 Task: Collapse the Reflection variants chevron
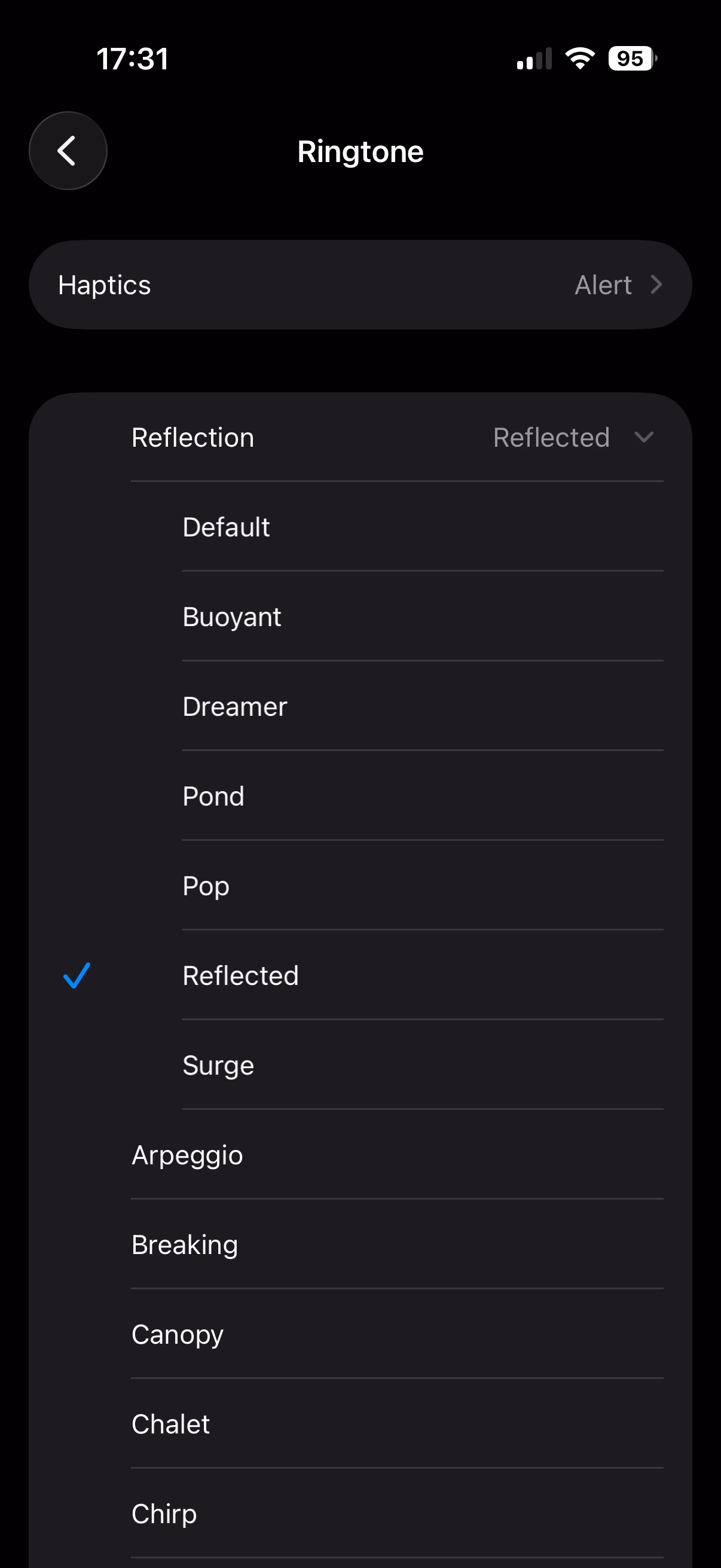coord(643,437)
